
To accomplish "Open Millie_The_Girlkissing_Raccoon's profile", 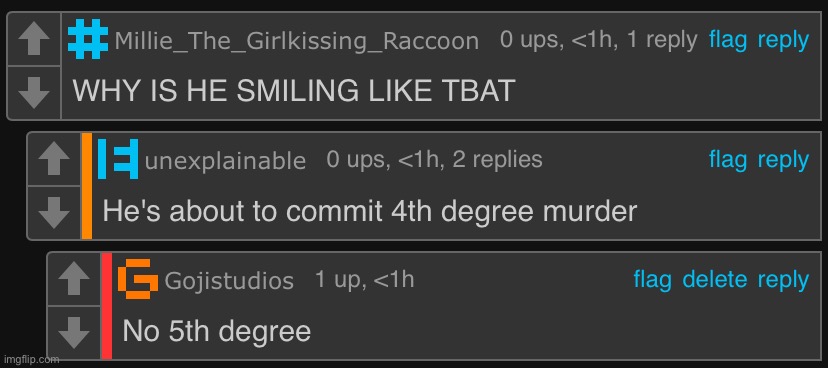I will coord(296,41).
